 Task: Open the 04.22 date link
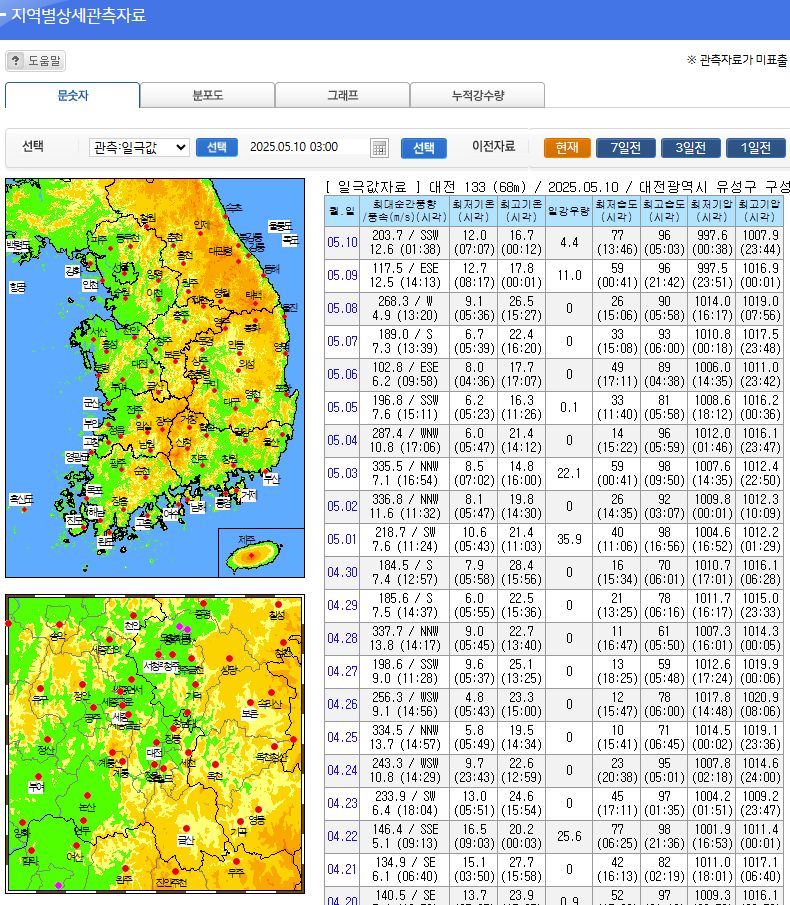click(x=342, y=836)
